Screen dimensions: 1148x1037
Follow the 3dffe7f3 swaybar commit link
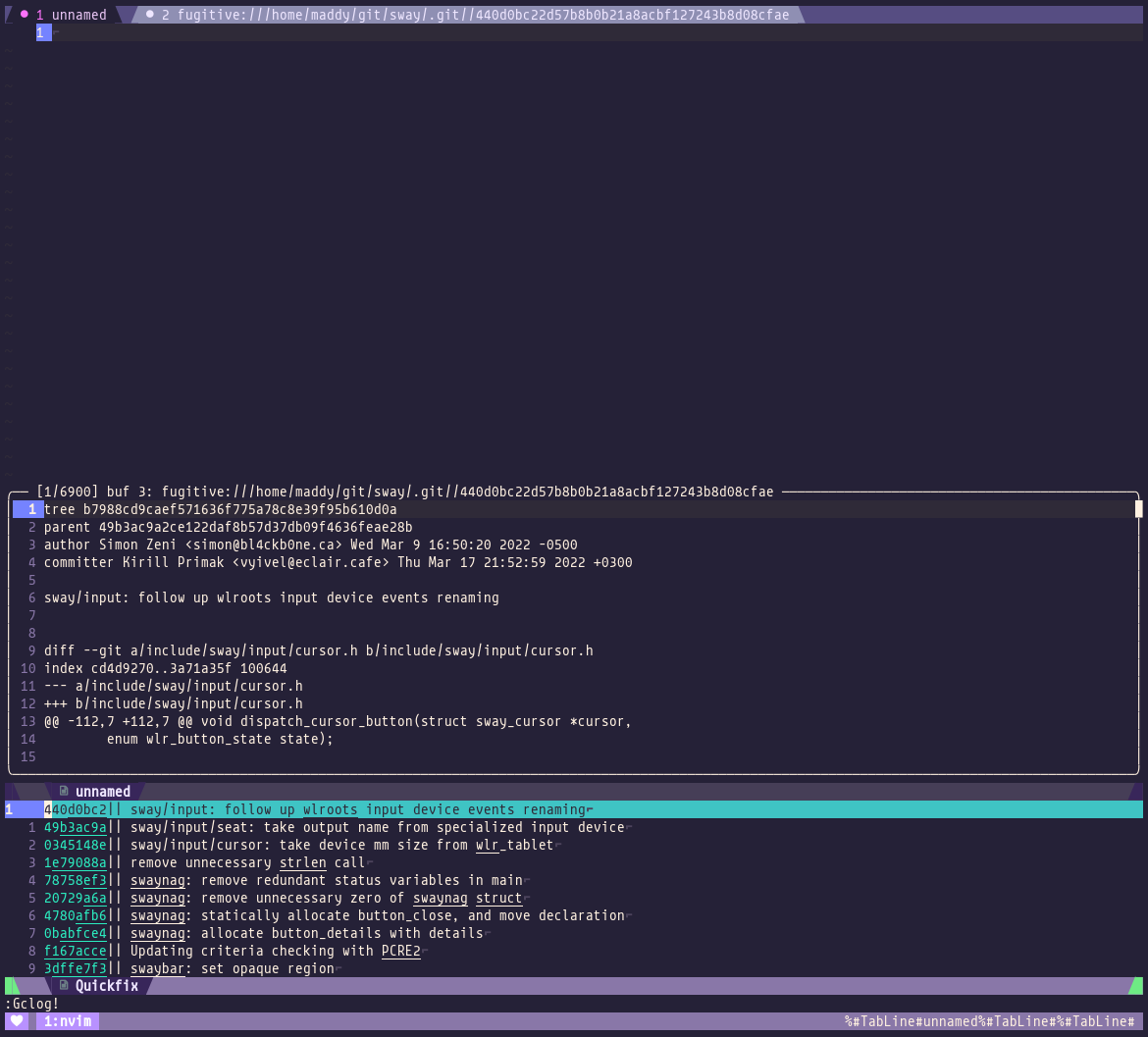(76, 968)
